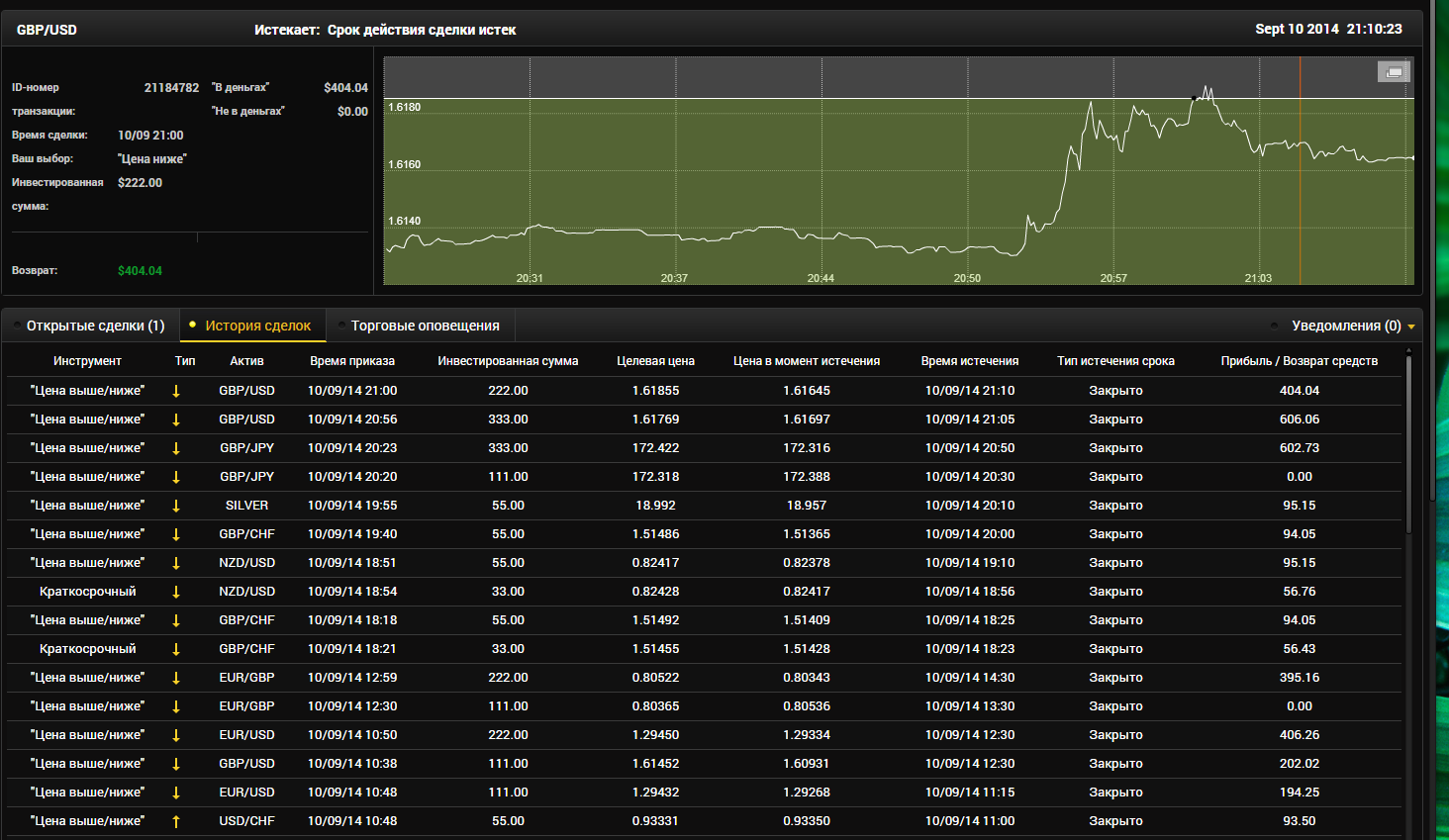1449x840 pixels.
Task: Click the orange expiry line on chart
Action: (1301, 170)
